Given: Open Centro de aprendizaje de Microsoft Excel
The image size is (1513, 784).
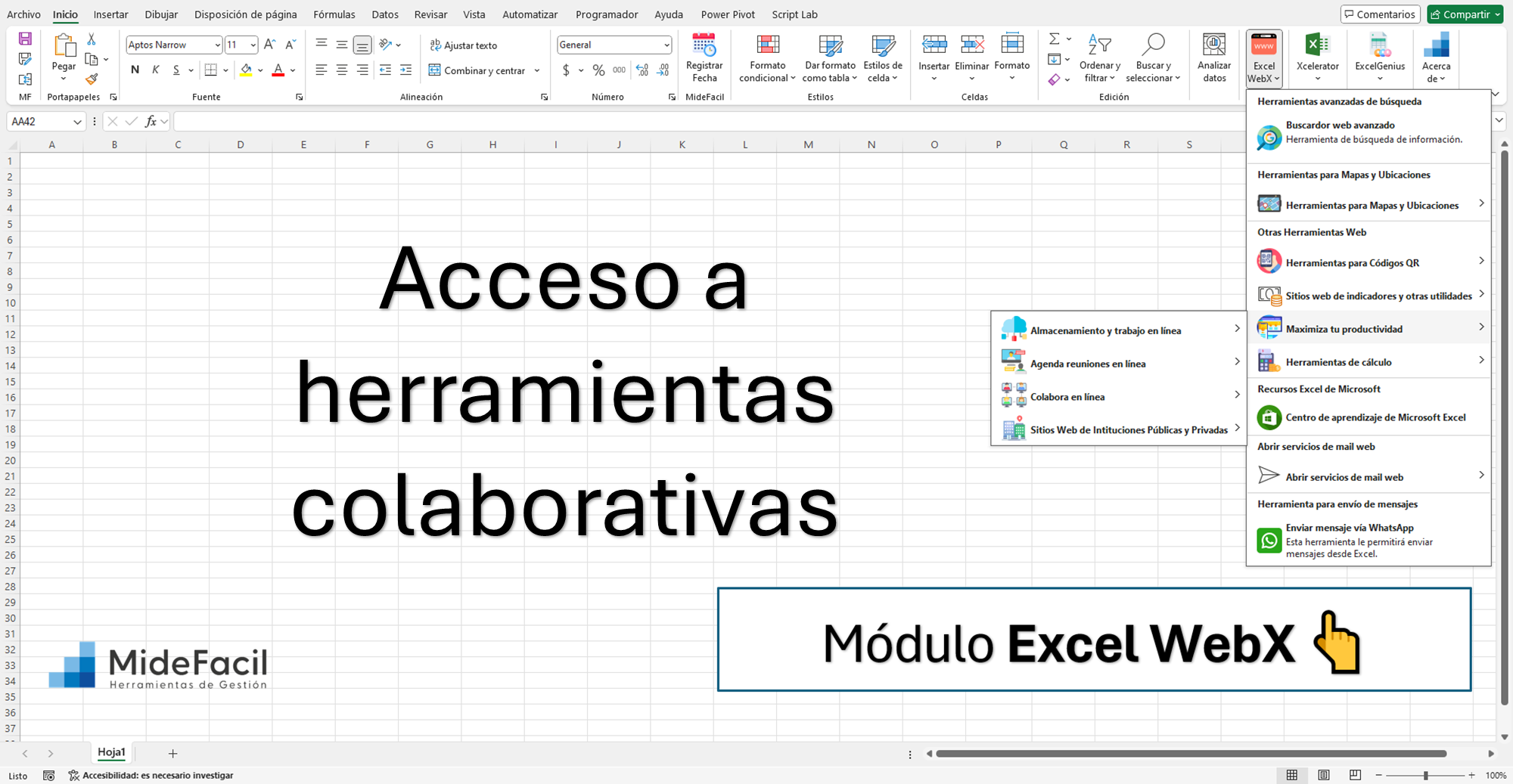Looking at the screenshot, I should pyautogui.click(x=1369, y=417).
